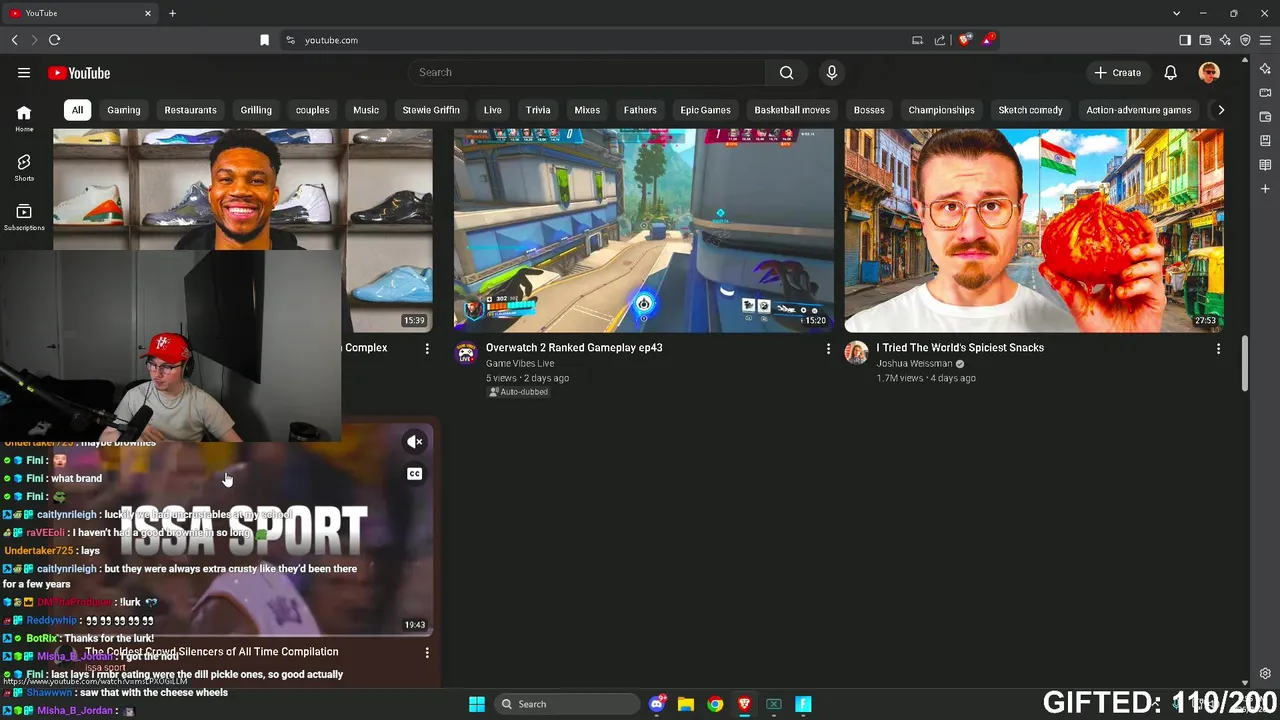Select the Gaming filter chip
The image size is (1280, 720).
(124, 110)
